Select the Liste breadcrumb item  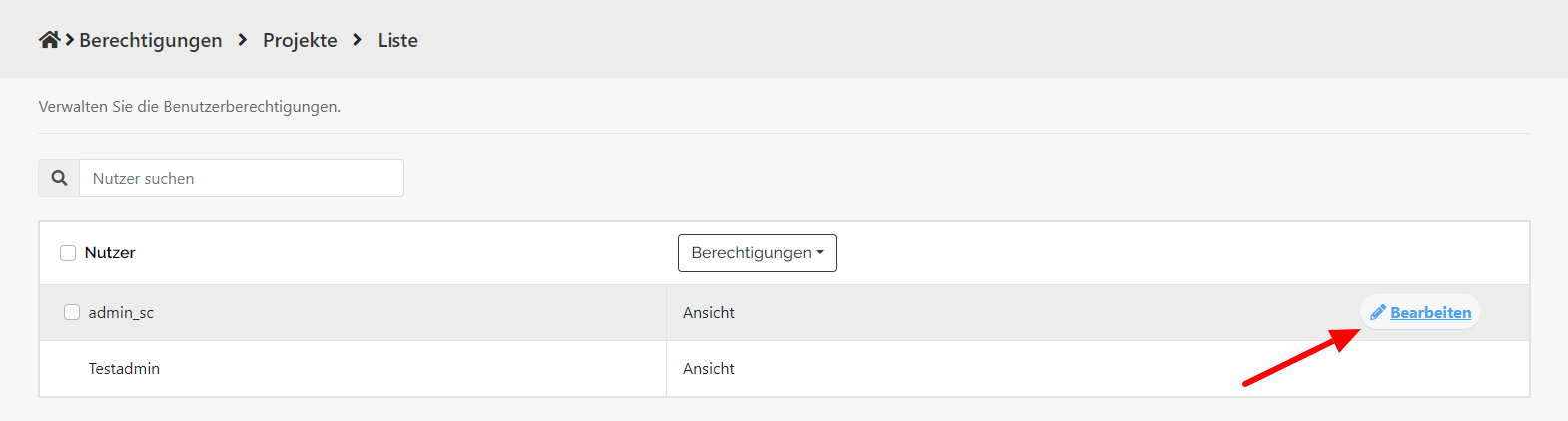397,40
